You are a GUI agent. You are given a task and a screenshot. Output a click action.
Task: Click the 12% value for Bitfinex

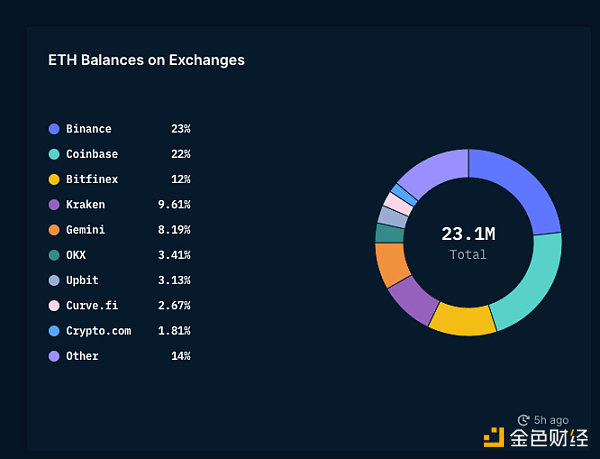(x=181, y=179)
